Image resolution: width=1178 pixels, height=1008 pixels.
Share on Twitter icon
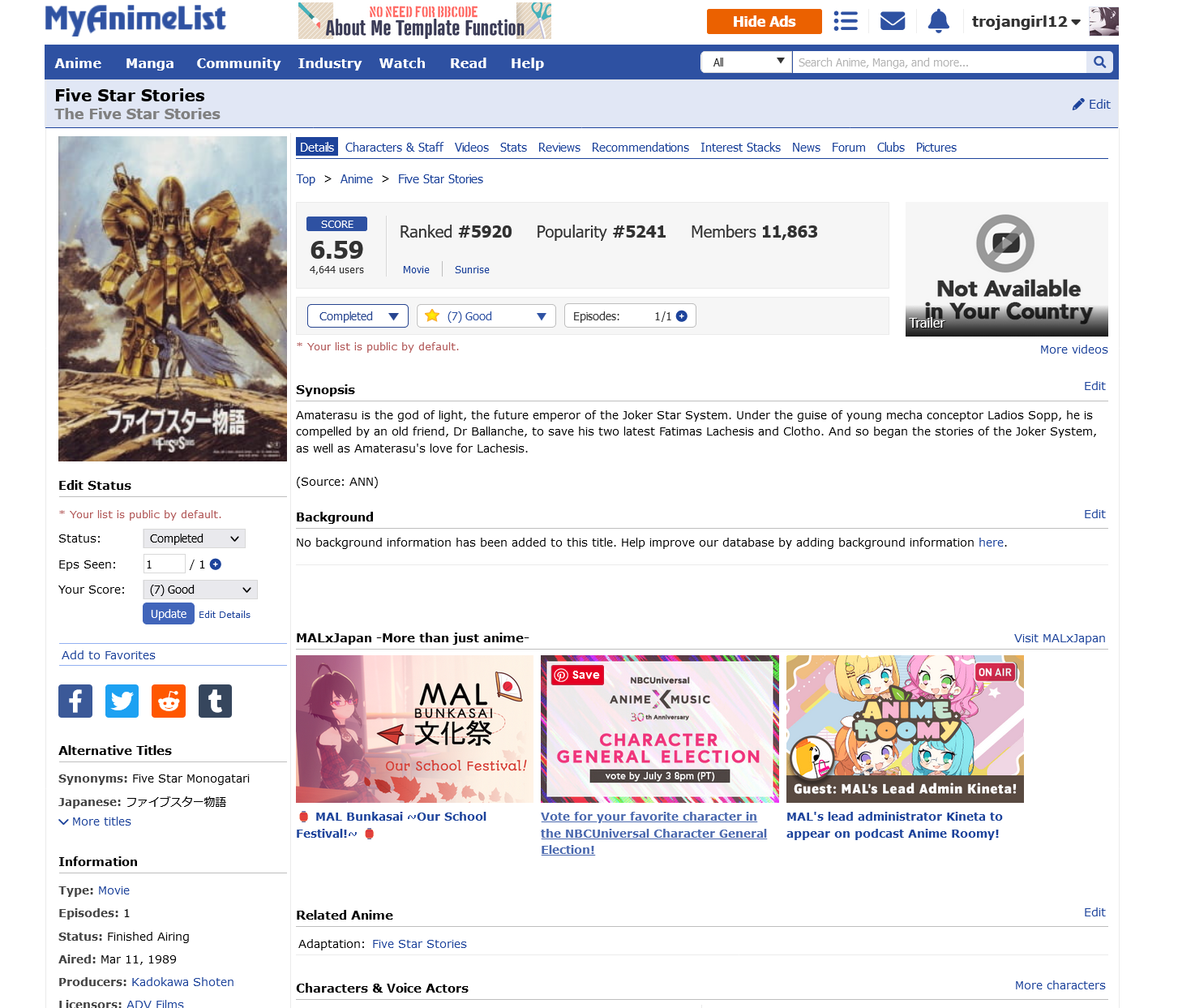[x=122, y=701]
